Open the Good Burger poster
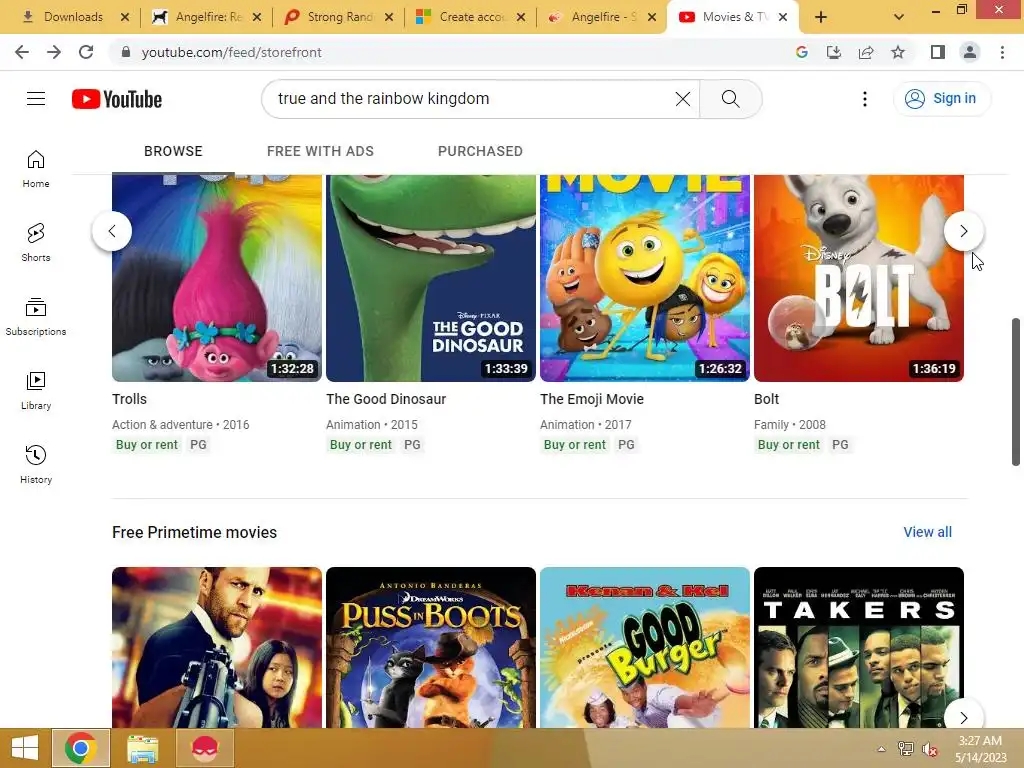 645,647
